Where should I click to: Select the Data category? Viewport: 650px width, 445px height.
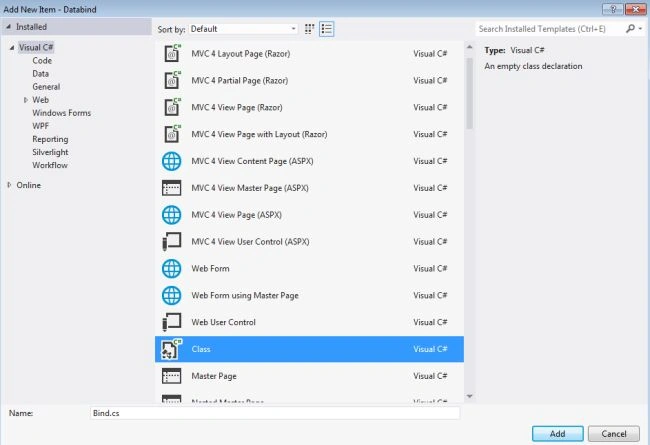pos(40,73)
